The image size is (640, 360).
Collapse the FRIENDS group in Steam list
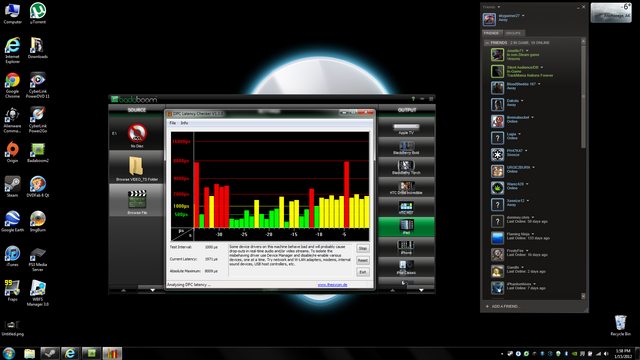click(487, 43)
